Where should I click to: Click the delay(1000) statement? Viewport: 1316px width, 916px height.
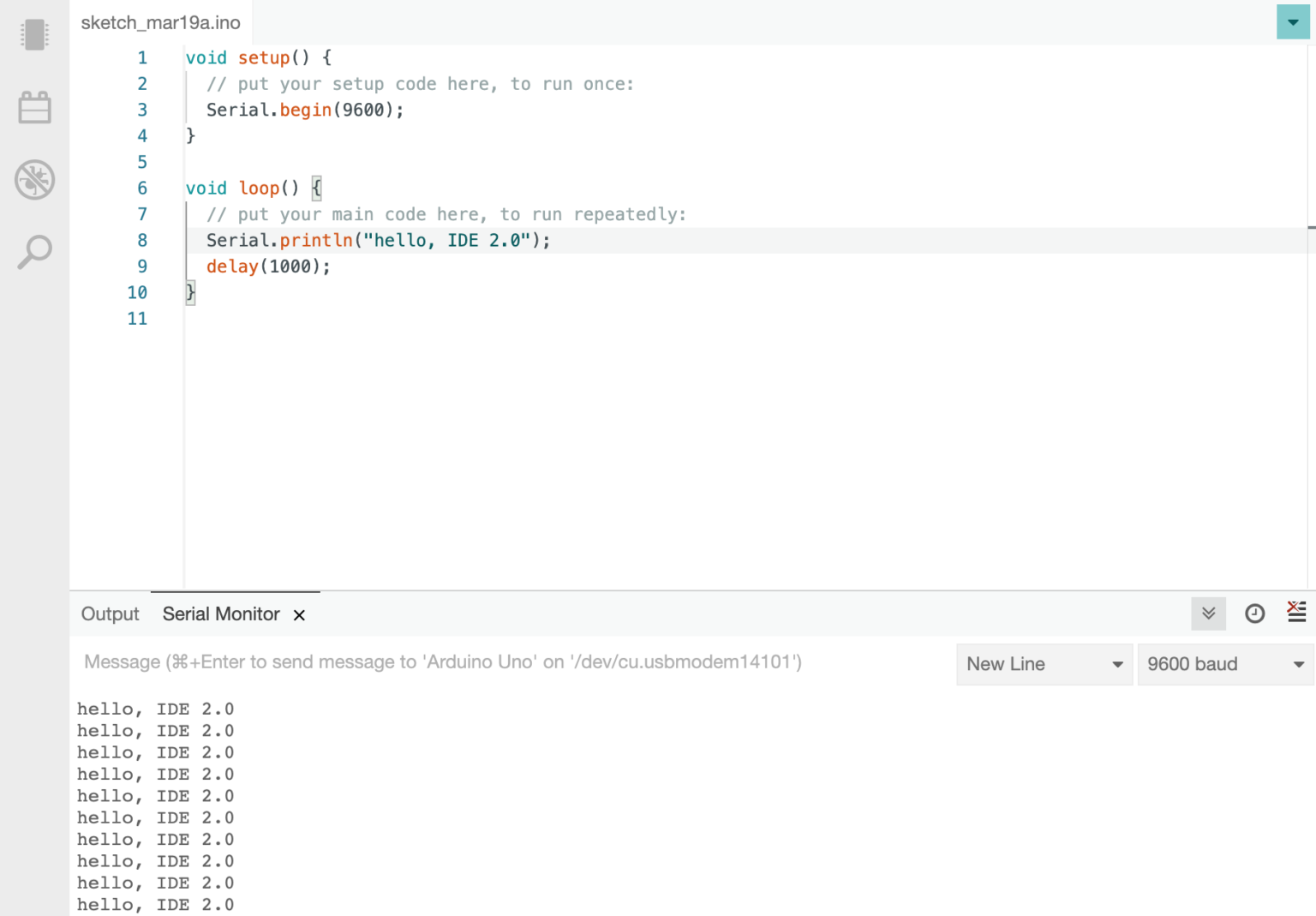point(268,266)
